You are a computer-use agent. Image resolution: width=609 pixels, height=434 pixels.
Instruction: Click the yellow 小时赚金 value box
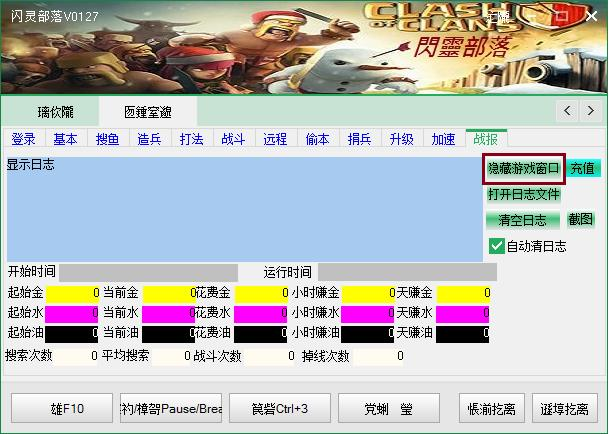tap(368, 294)
